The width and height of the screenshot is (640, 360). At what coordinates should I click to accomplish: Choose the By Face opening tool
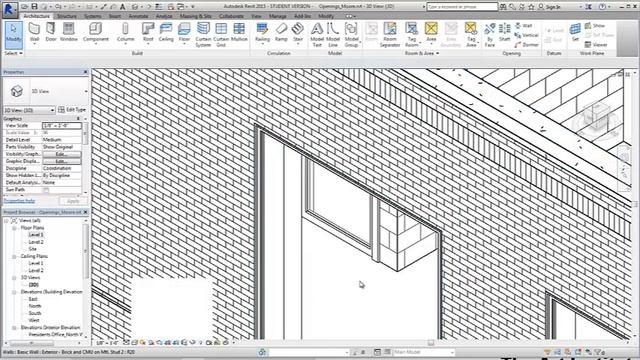(490, 35)
